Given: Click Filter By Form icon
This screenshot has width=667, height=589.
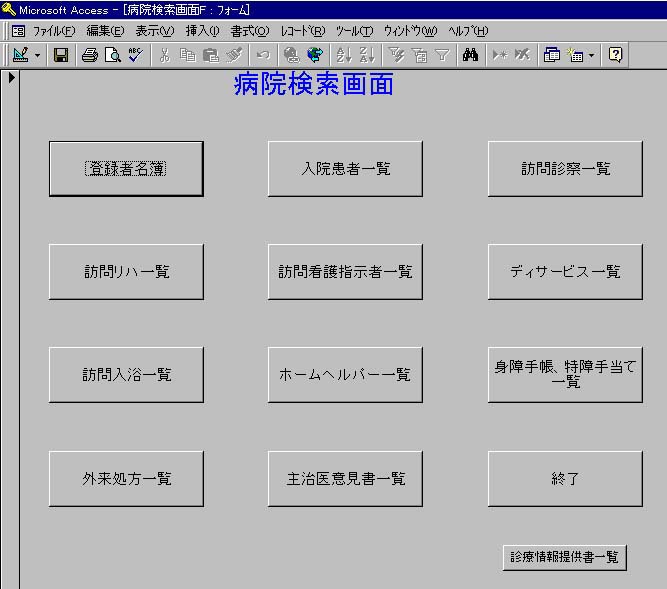Looking at the screenshot, I should point(419,55).
